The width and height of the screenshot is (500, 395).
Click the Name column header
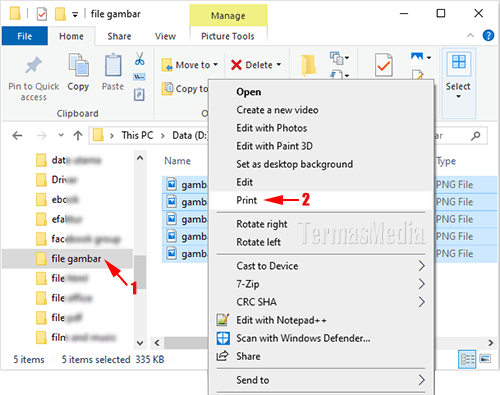[178, 161]
